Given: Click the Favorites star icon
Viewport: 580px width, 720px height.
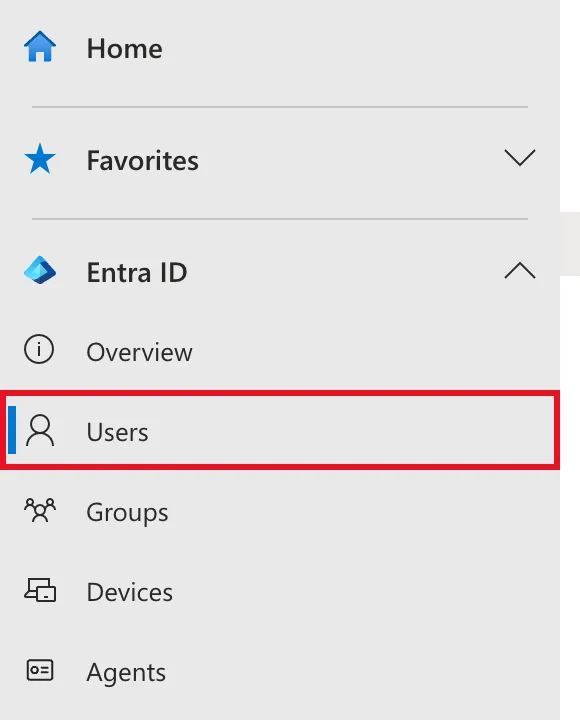Looking at the screenshot, I should [40, 159].
